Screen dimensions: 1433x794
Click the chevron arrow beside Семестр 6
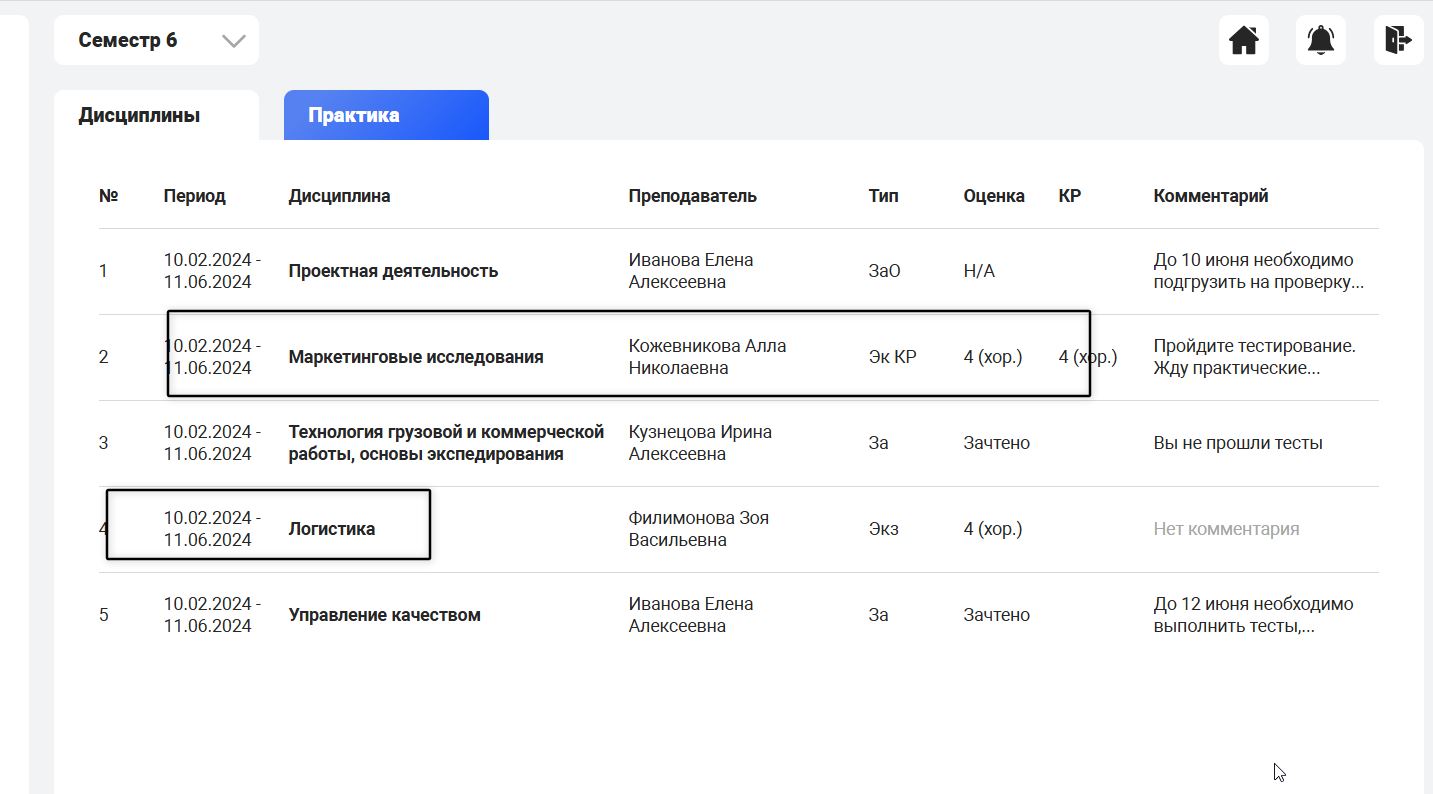pos(233,41)
